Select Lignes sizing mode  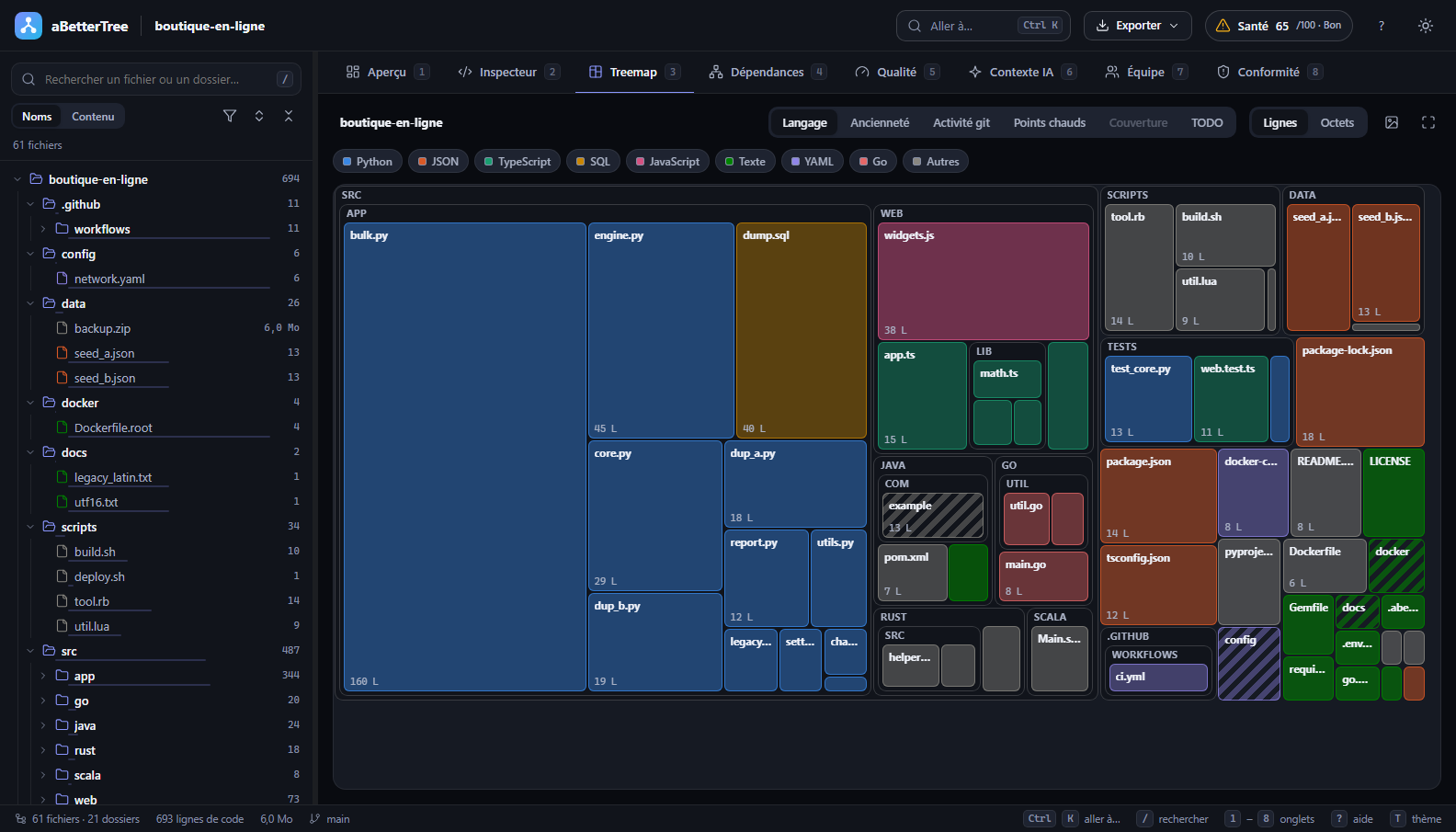coord(1280,122)
